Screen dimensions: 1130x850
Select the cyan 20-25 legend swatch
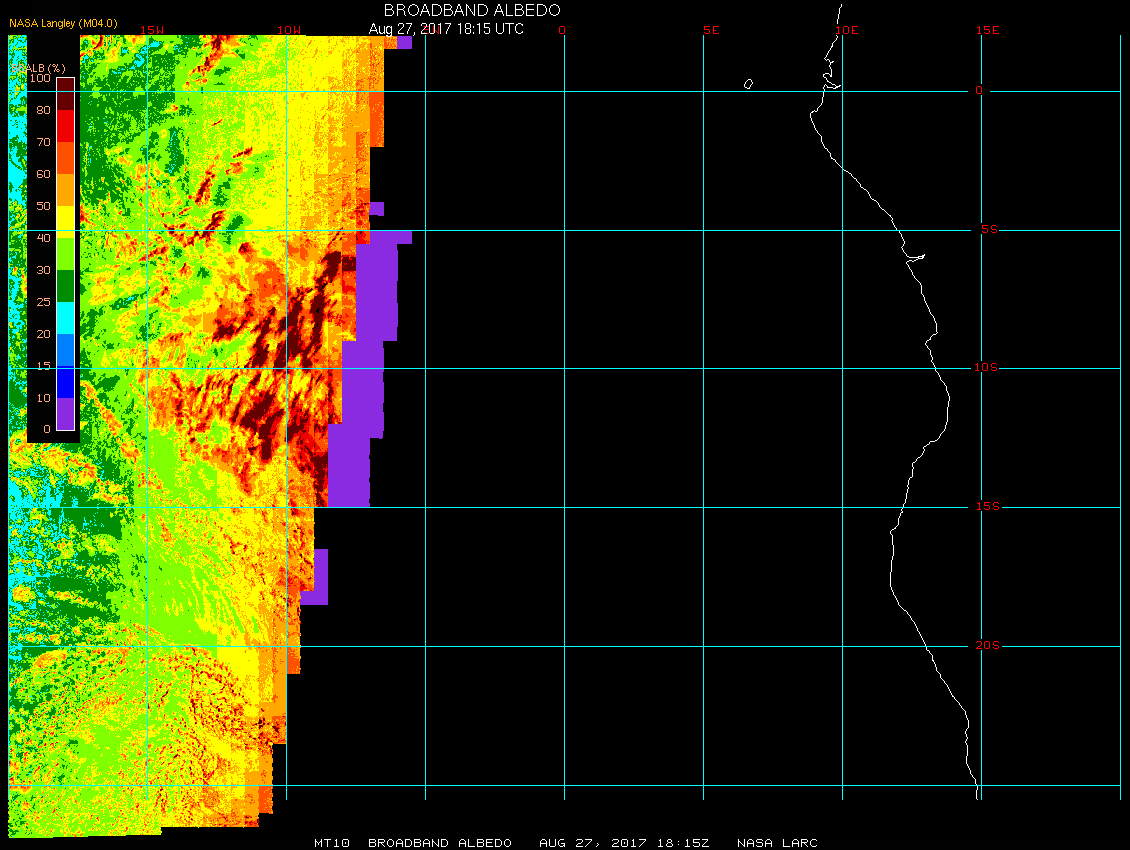click(66, 318)
